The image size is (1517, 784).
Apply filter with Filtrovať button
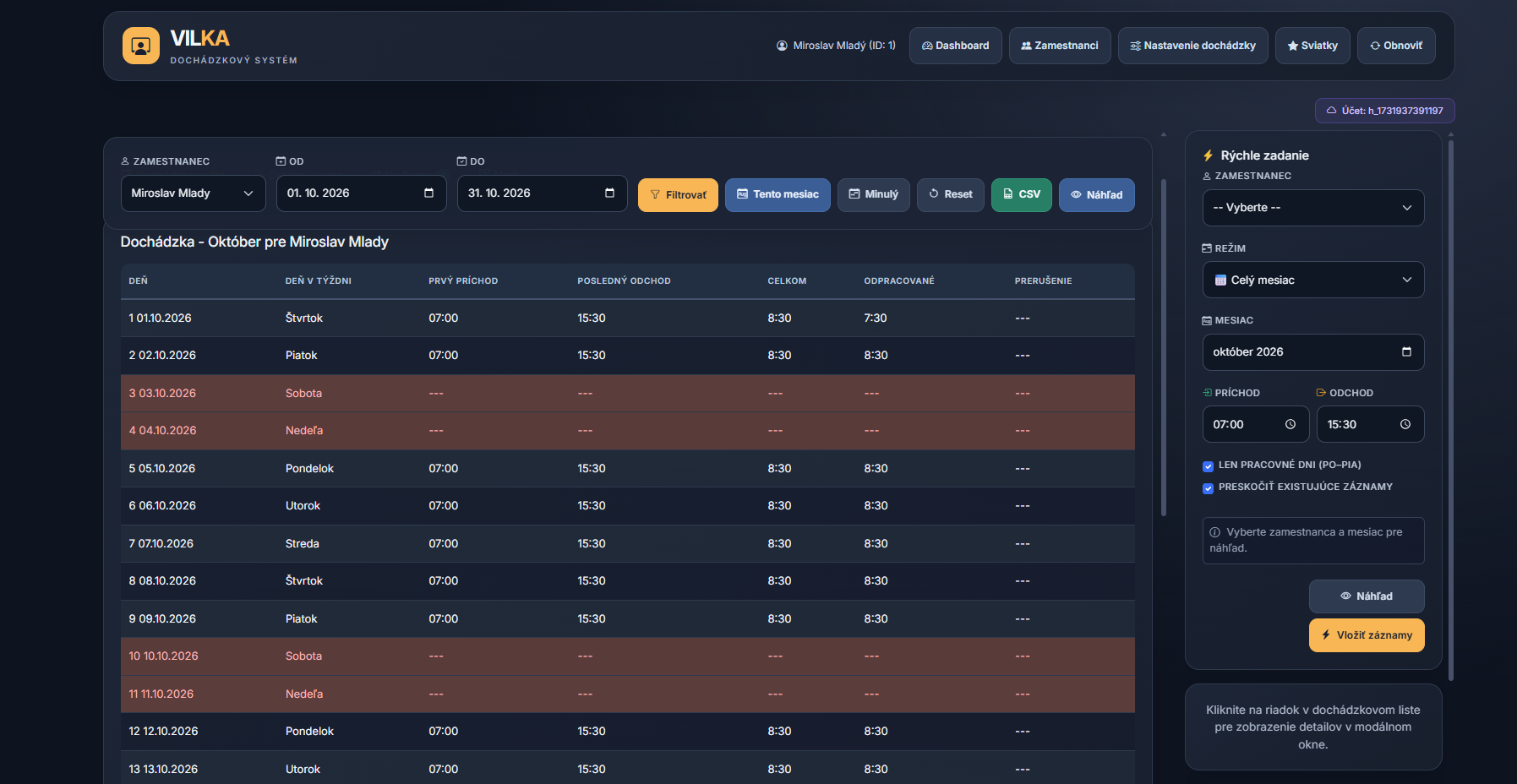(678, 195)
